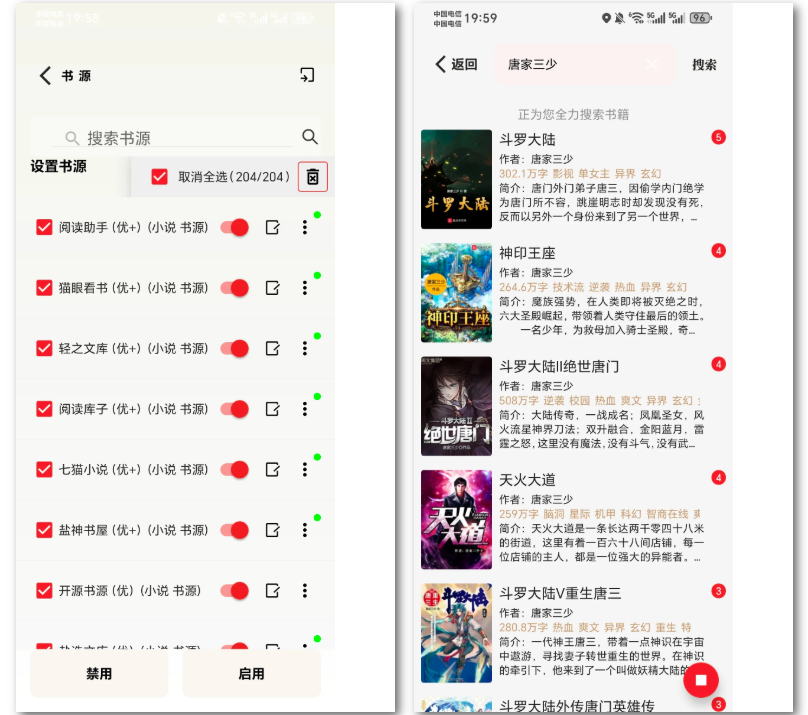
Task: Edit the 猫眼看书 source
Action: pos(273,288)
